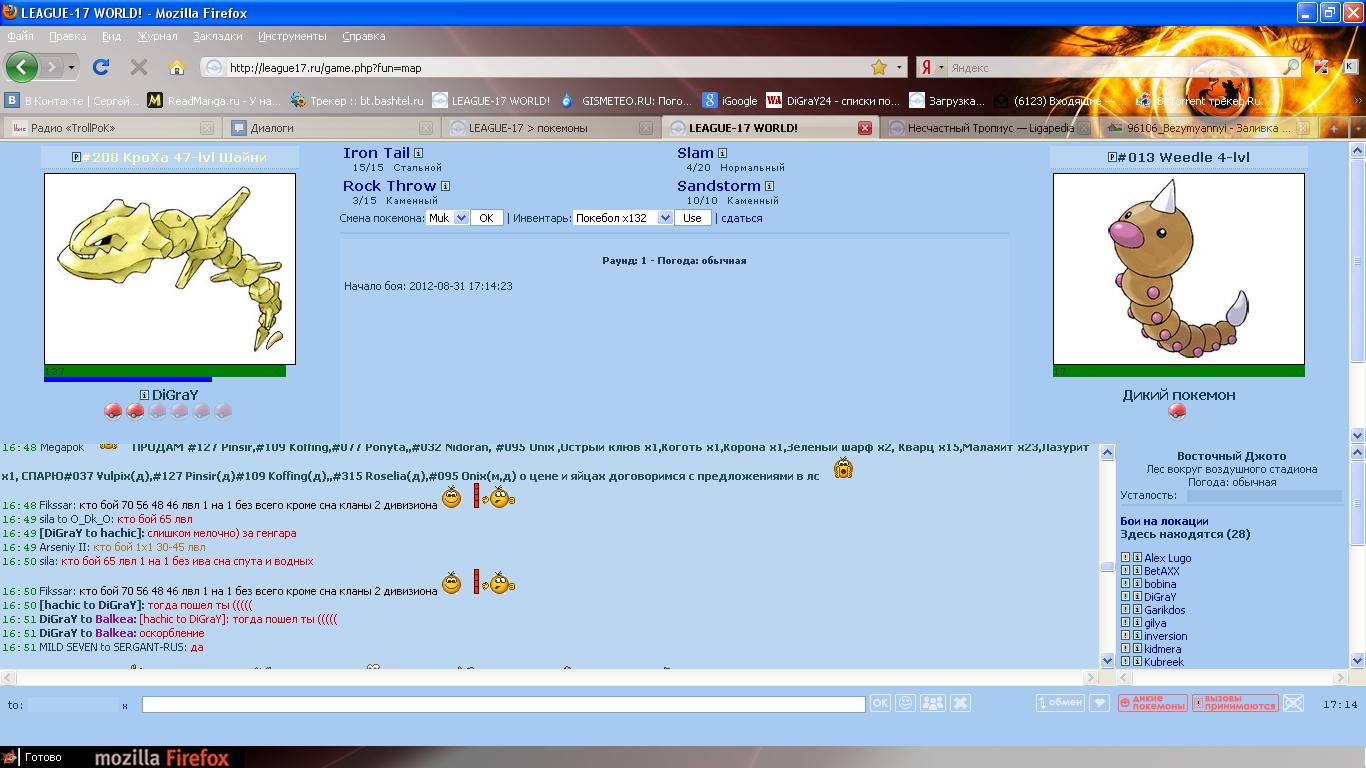Click Use button for inventory item
Viewport: 1366px width, 768px height.
[692, 218]
